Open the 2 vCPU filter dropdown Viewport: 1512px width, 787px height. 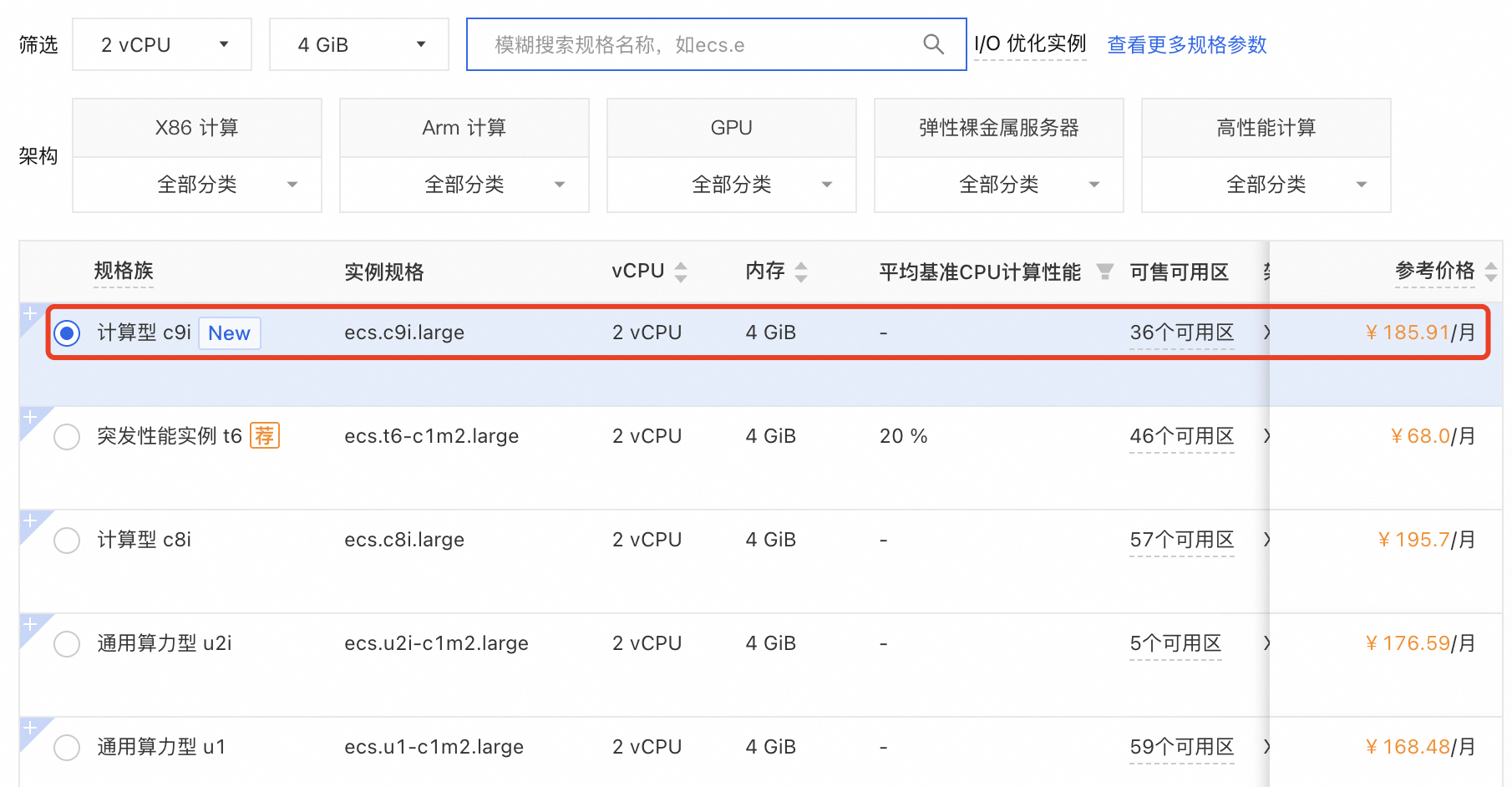[161, 44]
